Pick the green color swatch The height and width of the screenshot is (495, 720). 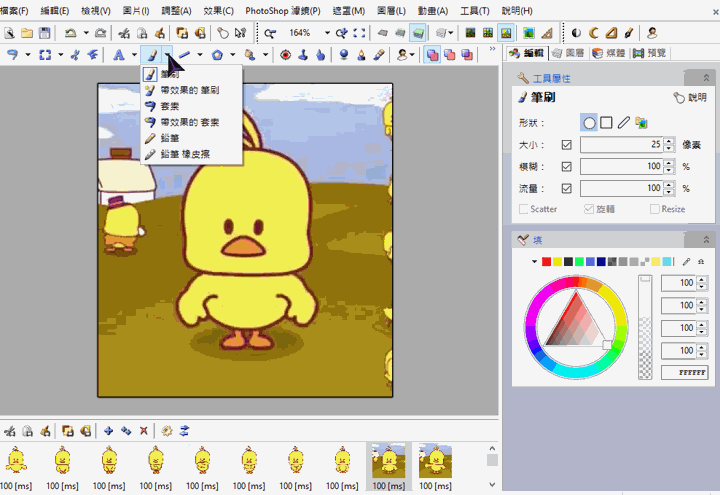click(579, 262)
